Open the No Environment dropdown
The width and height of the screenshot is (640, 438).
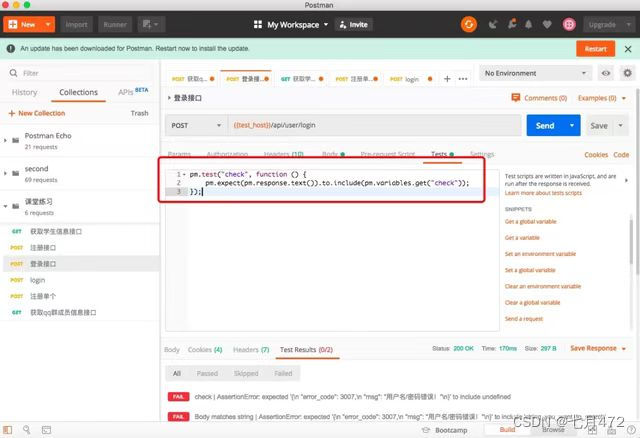pos(535,73)
